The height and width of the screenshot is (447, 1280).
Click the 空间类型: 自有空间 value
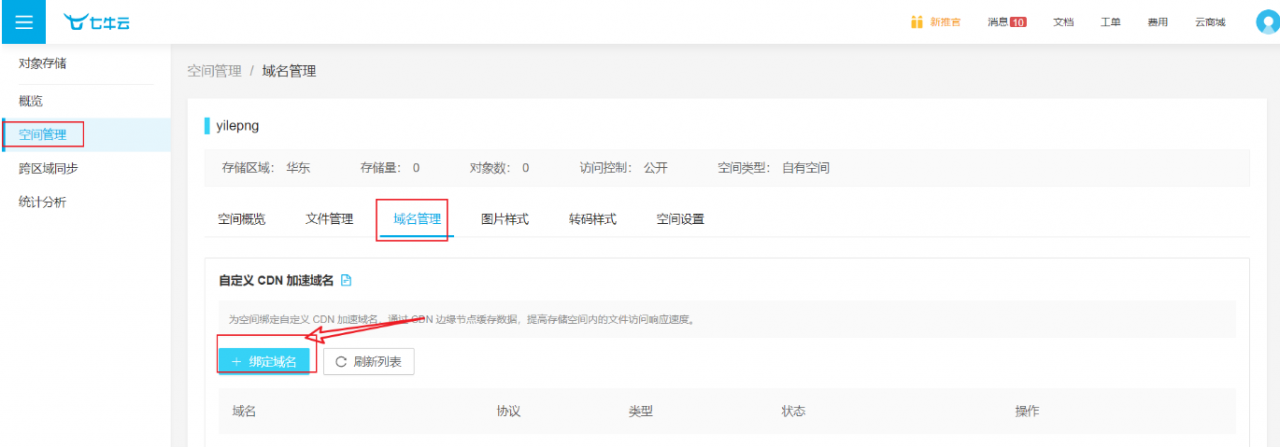805,168
